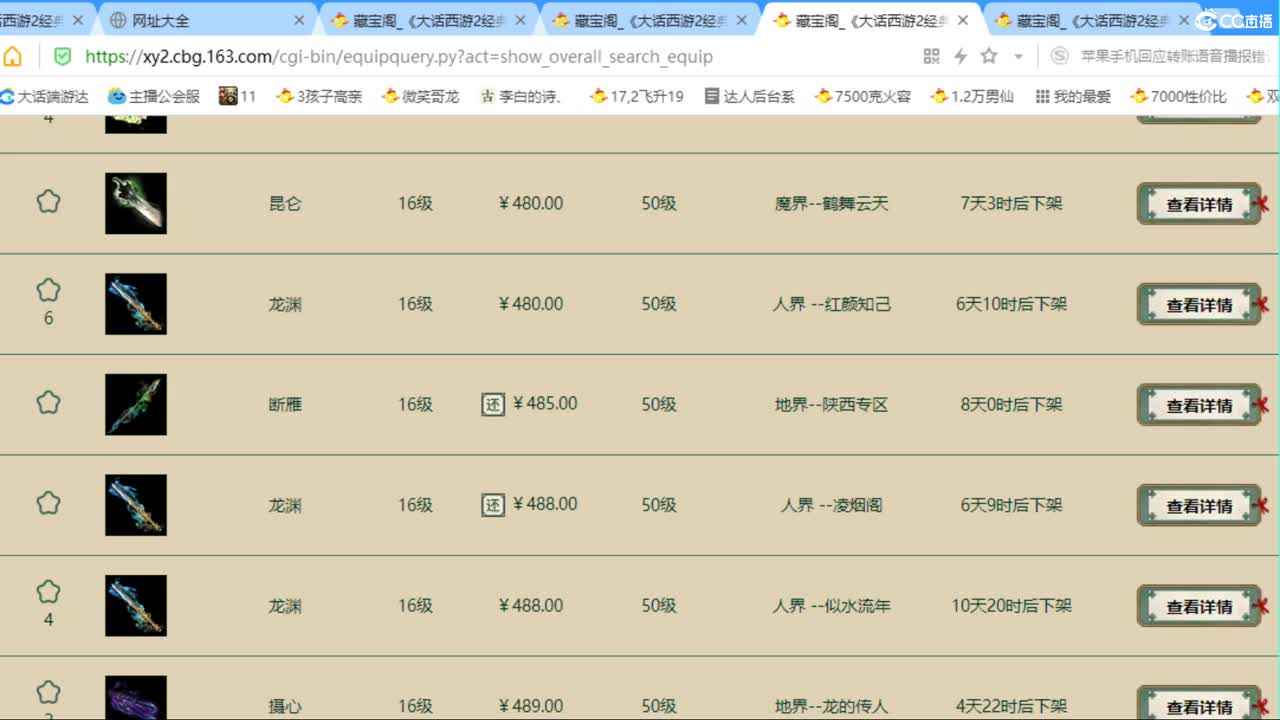Click the 龙渊 似水流年 weapon thumbnail

(136, 606)
